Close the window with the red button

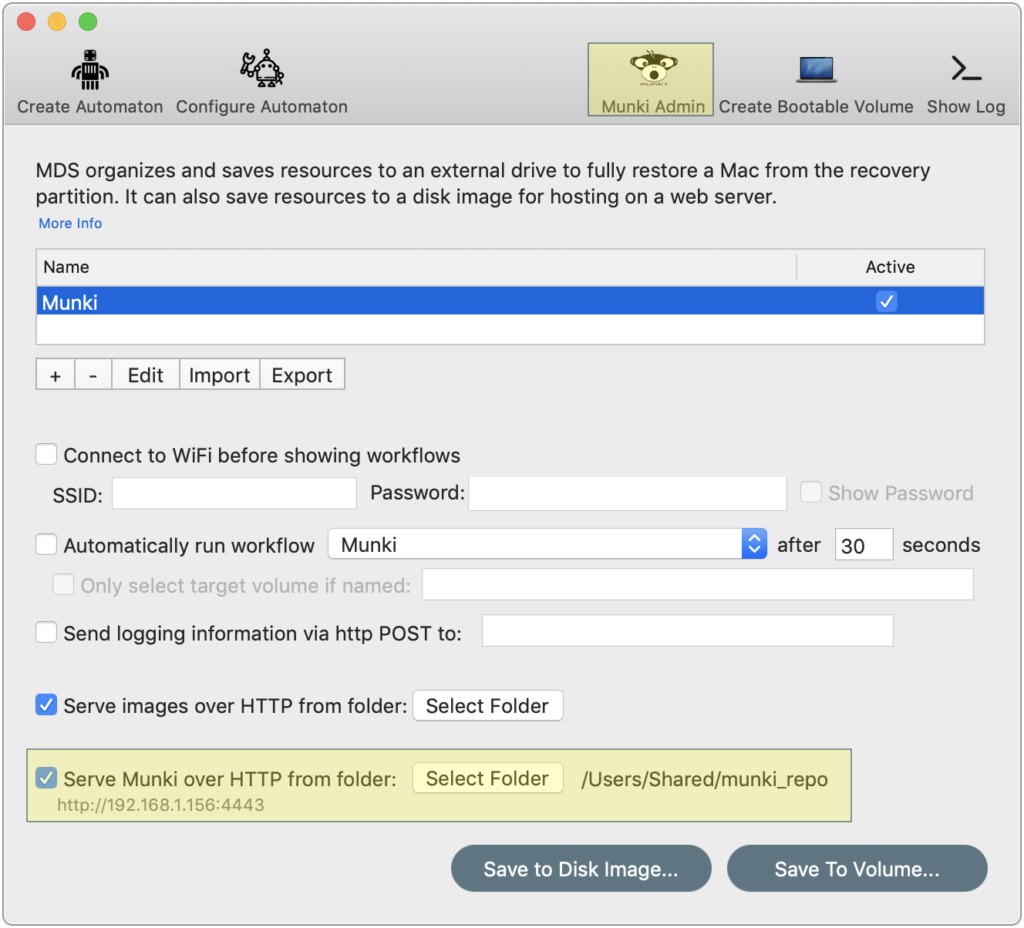point(26,22)
